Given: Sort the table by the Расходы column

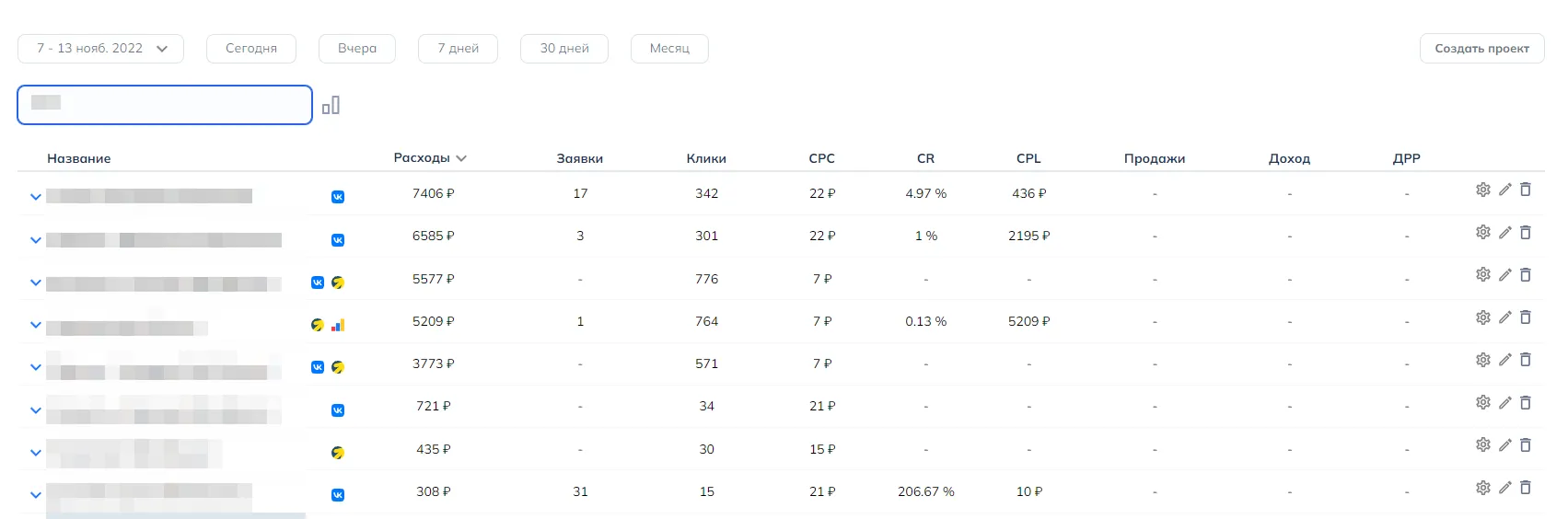Looking at the screenshot, I should pyautogui.click(x=430, y=158).
